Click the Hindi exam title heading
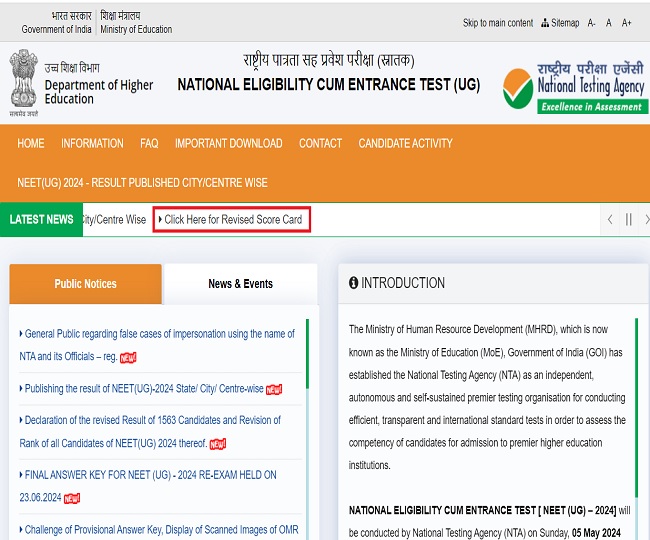The height and width of the screenshot is (540, 650). (329, 61)
